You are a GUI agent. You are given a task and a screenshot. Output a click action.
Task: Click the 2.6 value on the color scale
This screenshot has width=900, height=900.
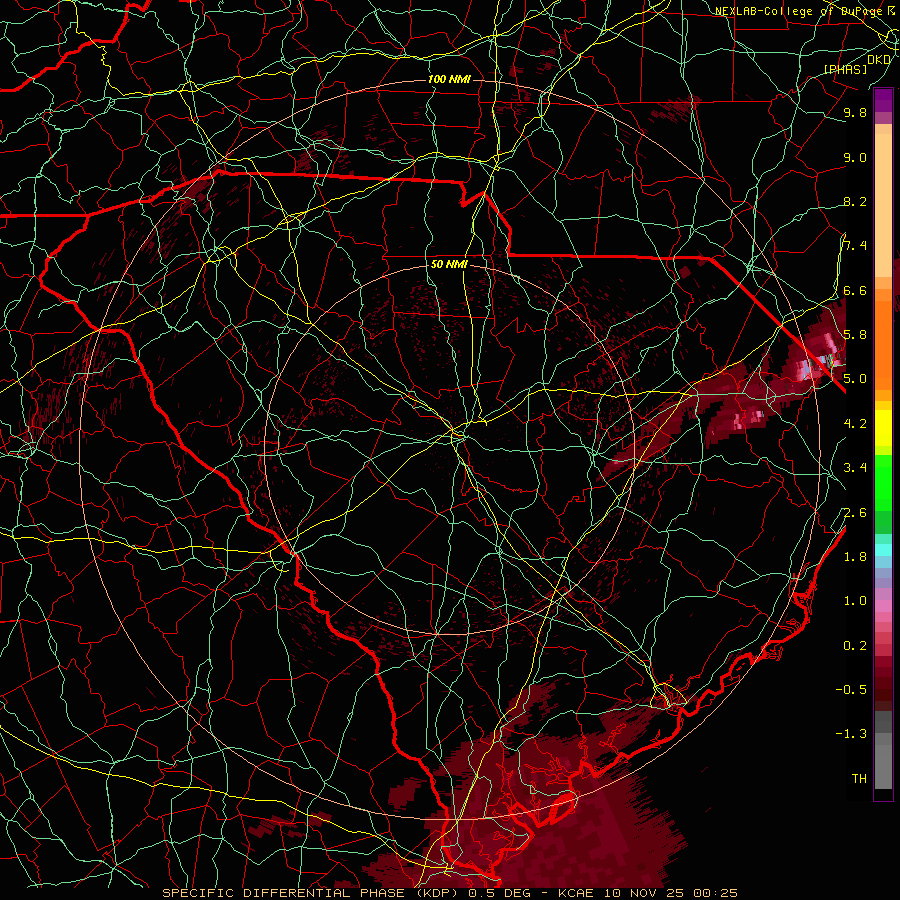[x=855, y=513]
